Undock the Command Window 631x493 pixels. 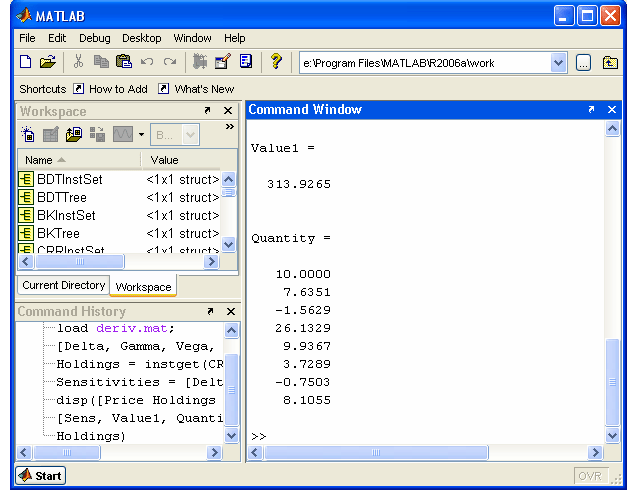click(591, 109)
